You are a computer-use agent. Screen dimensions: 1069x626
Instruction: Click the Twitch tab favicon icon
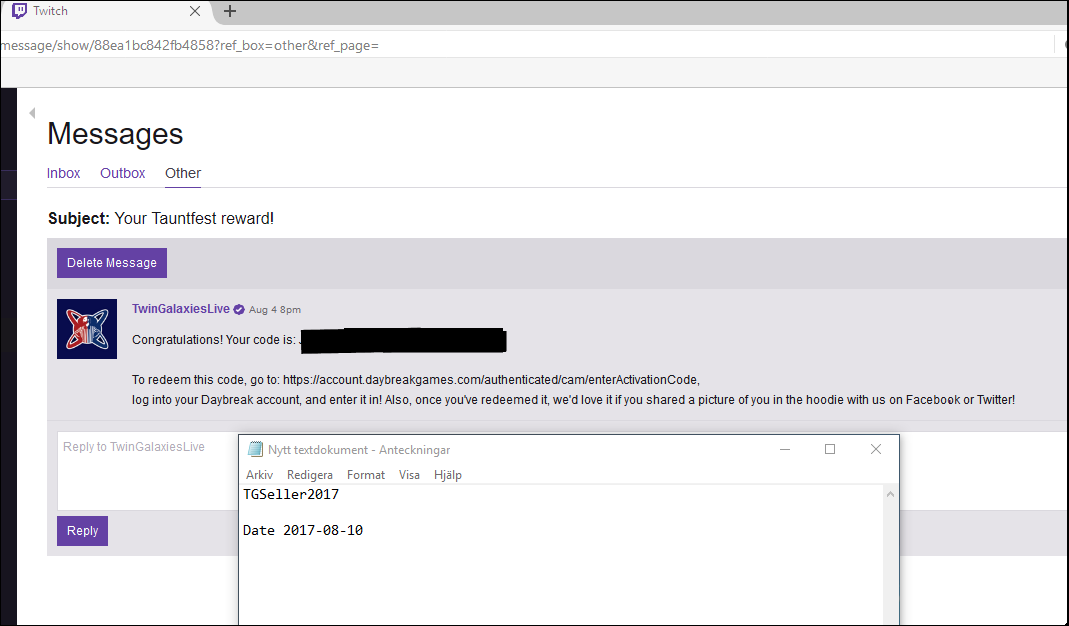pos(20,11)
